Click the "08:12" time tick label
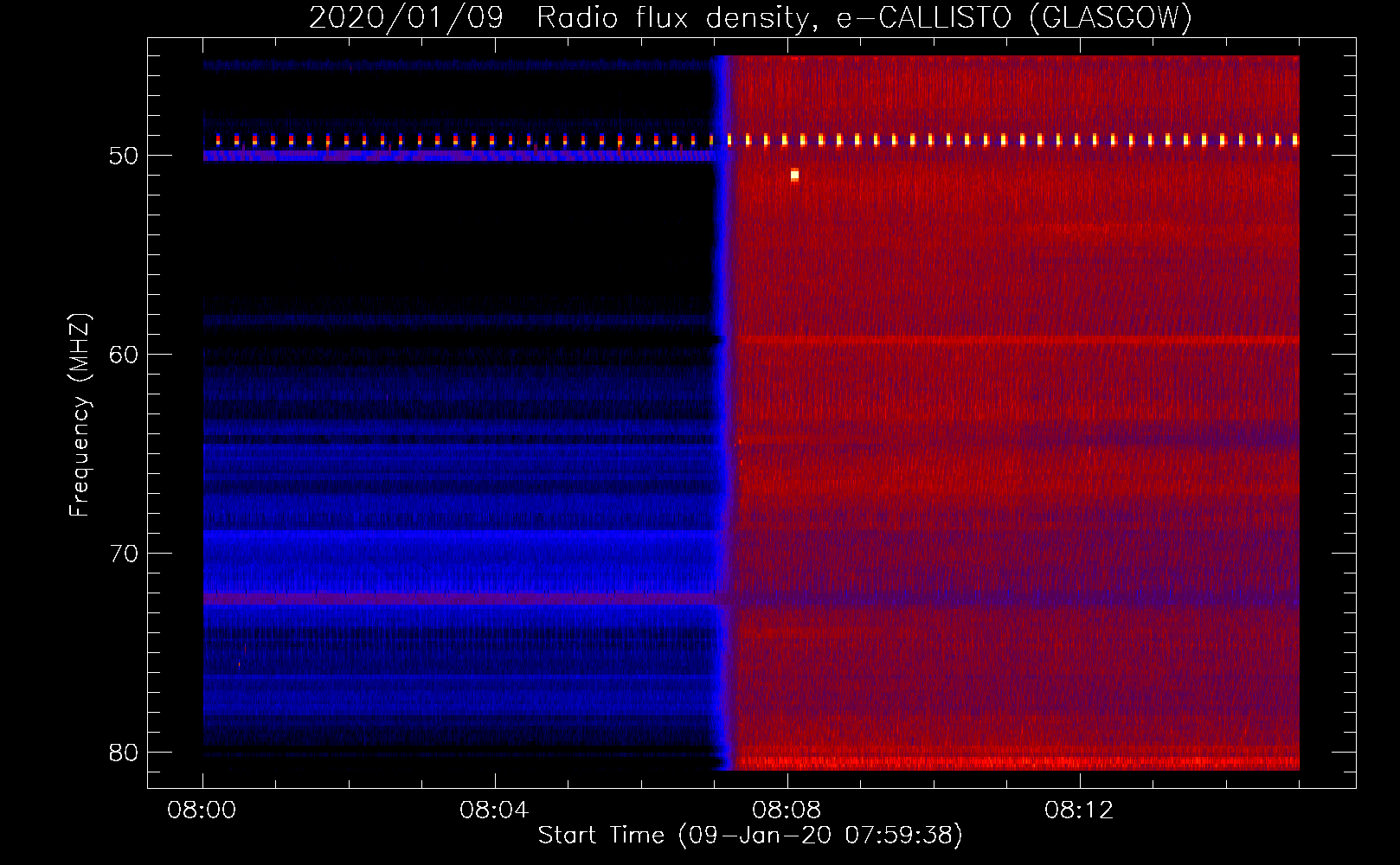Screen dimensions: 1400x865 tap(1079, 811)
